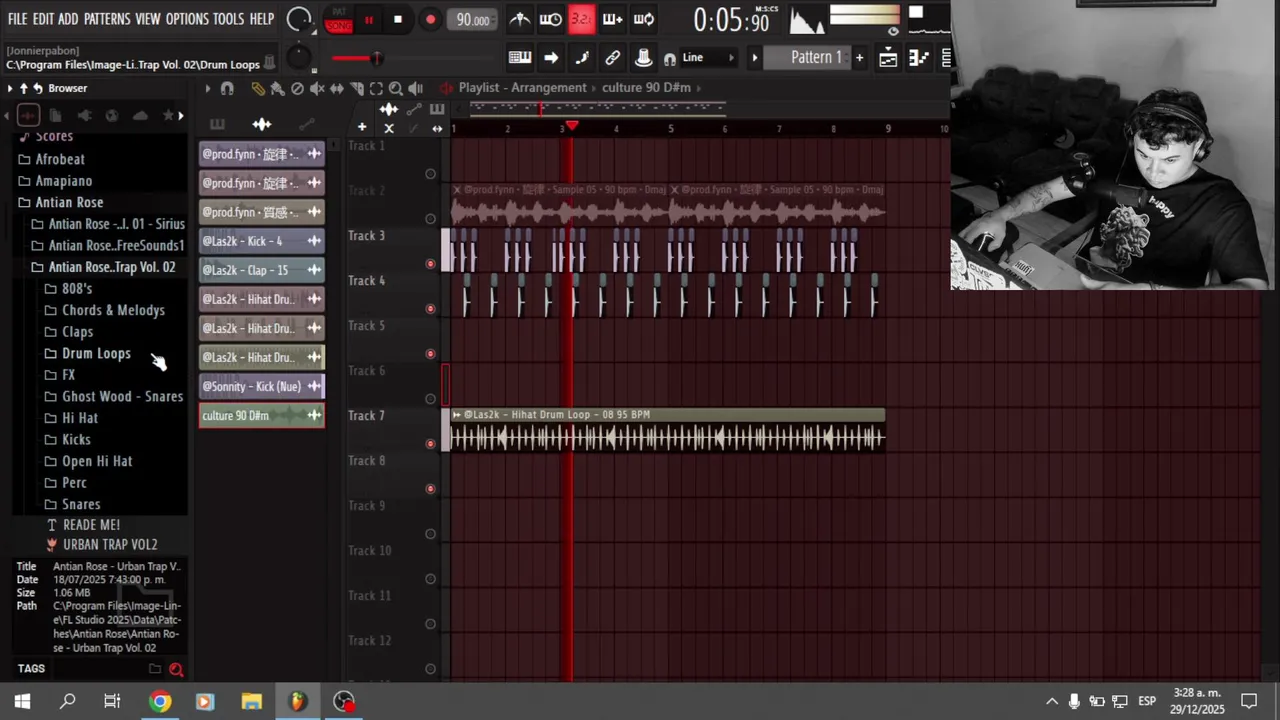1280x720 pixels.
Task: Collapse the browser tree with up arrow
Action: pos(23,89)
